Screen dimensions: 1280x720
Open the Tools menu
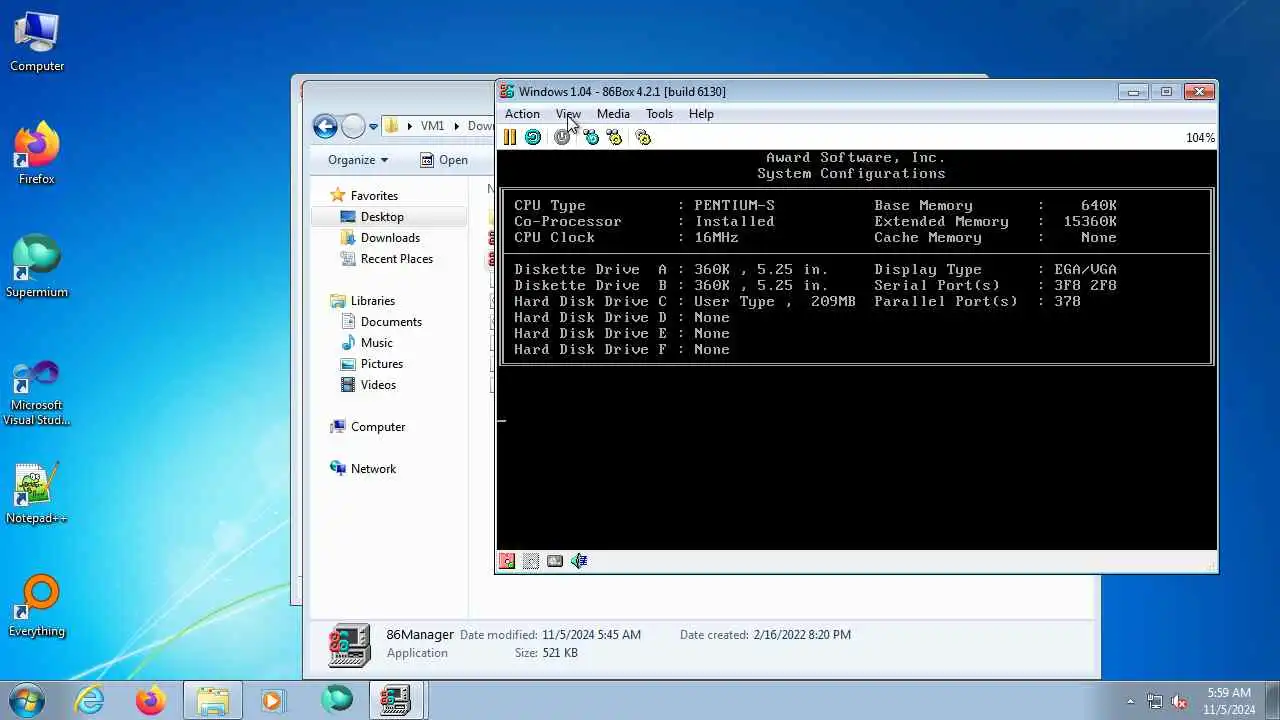coord(659,114)
